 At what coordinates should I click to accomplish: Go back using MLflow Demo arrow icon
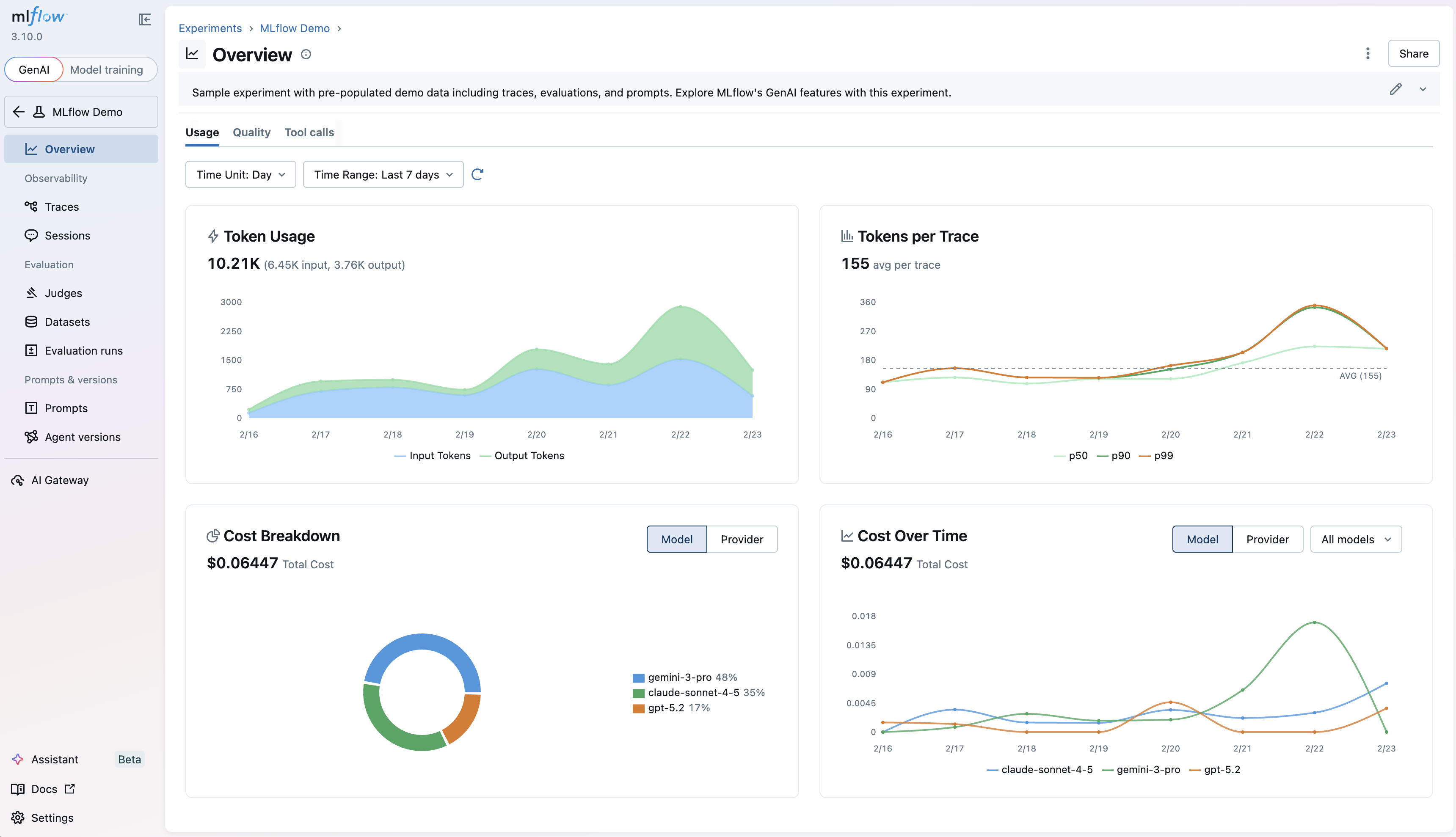[19, 112]
